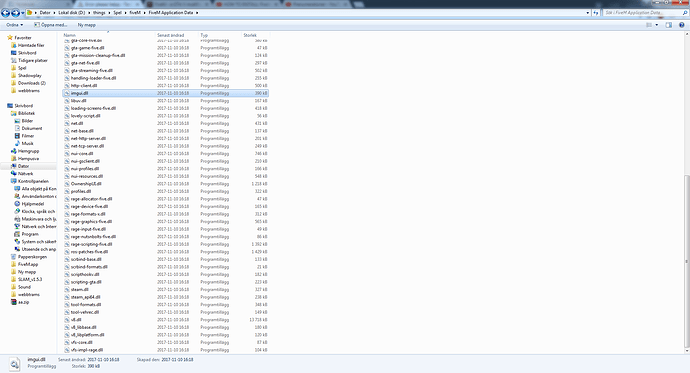Open Hjälpmedel under Kontrollpanelen
This screenshot has height=373, width=690.
coord(33,204)
